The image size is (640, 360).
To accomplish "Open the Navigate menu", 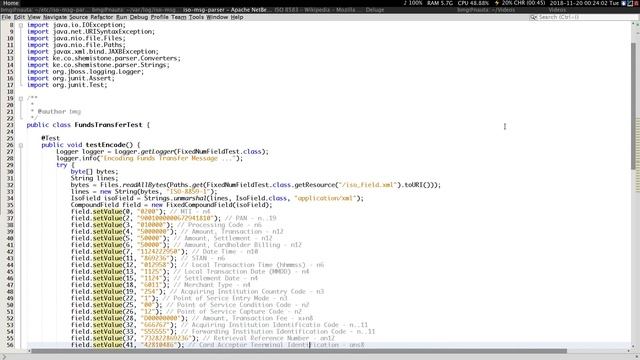I will tap(55, 17).
